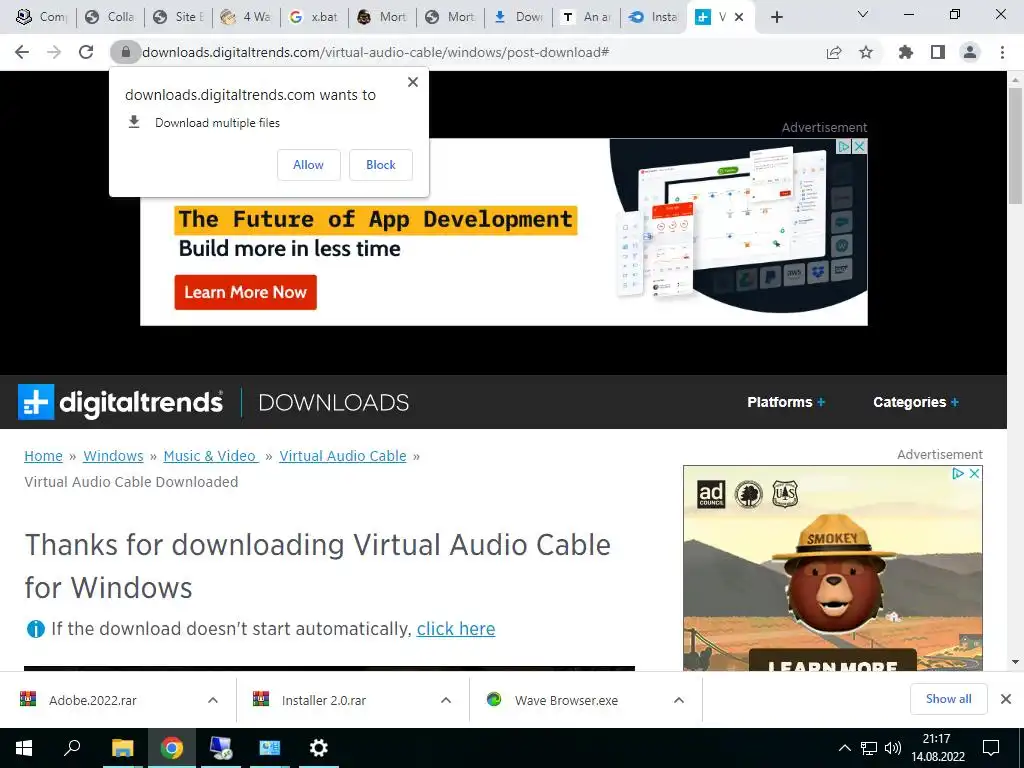Show hidden system tray icons
Screen dimensions: 1024x768
pyautogui.click(x=844, y=748)
